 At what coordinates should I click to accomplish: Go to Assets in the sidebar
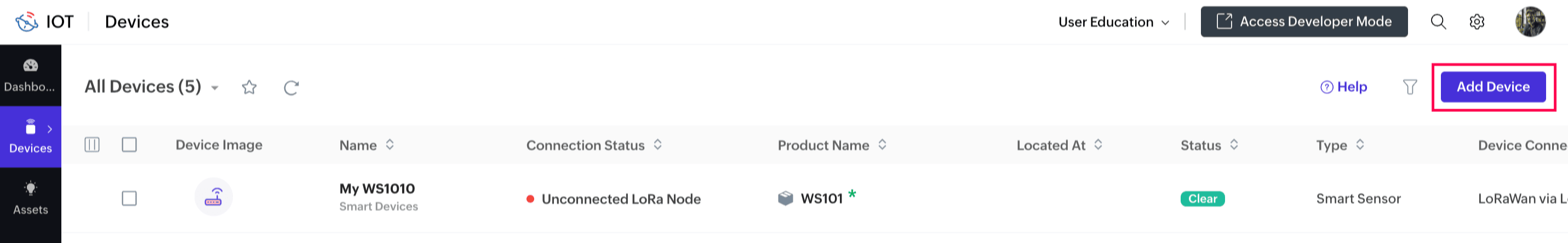[x=31, y=198]
